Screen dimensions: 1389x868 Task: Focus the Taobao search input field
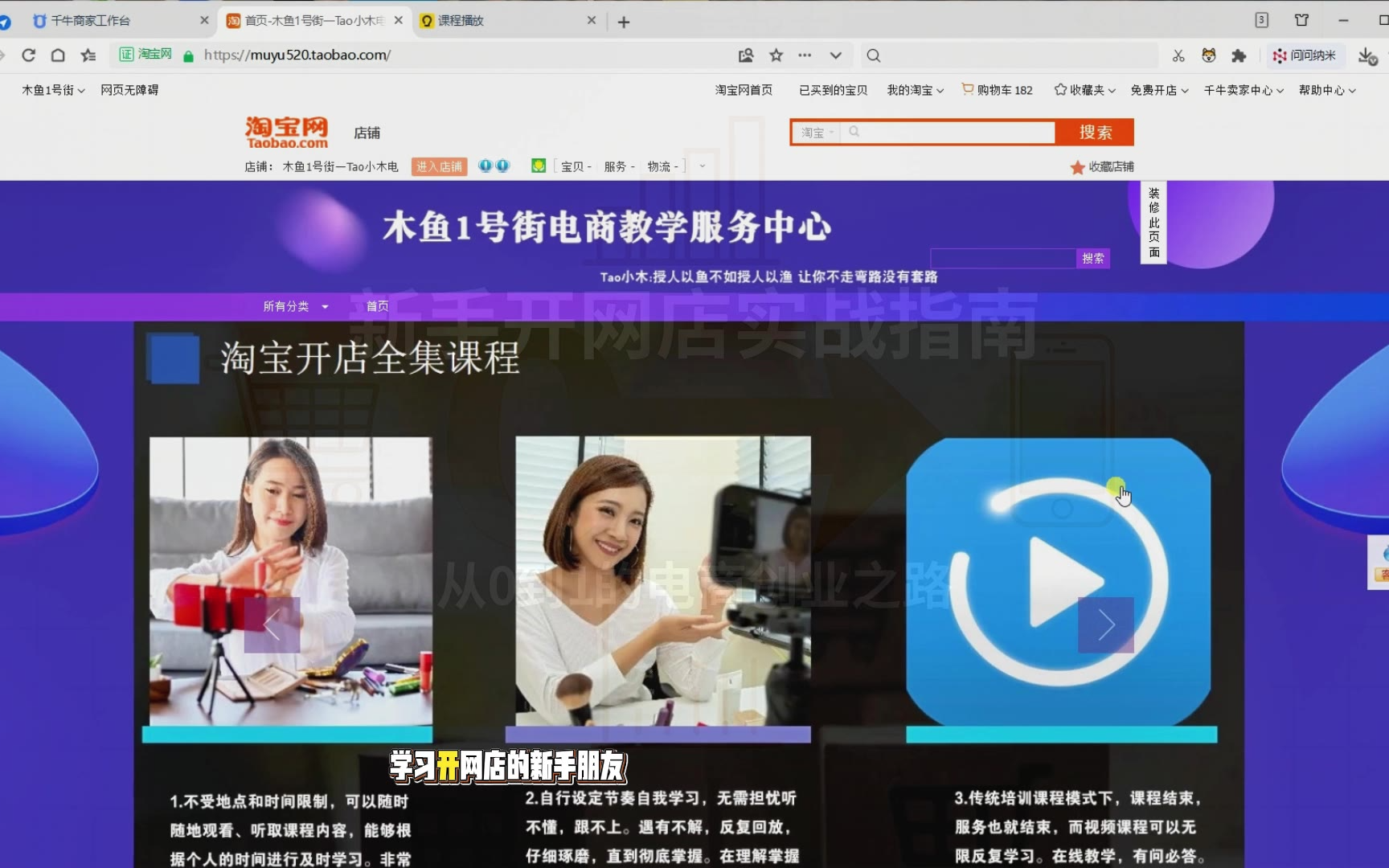pyautogui.click(x=949, y=133)
